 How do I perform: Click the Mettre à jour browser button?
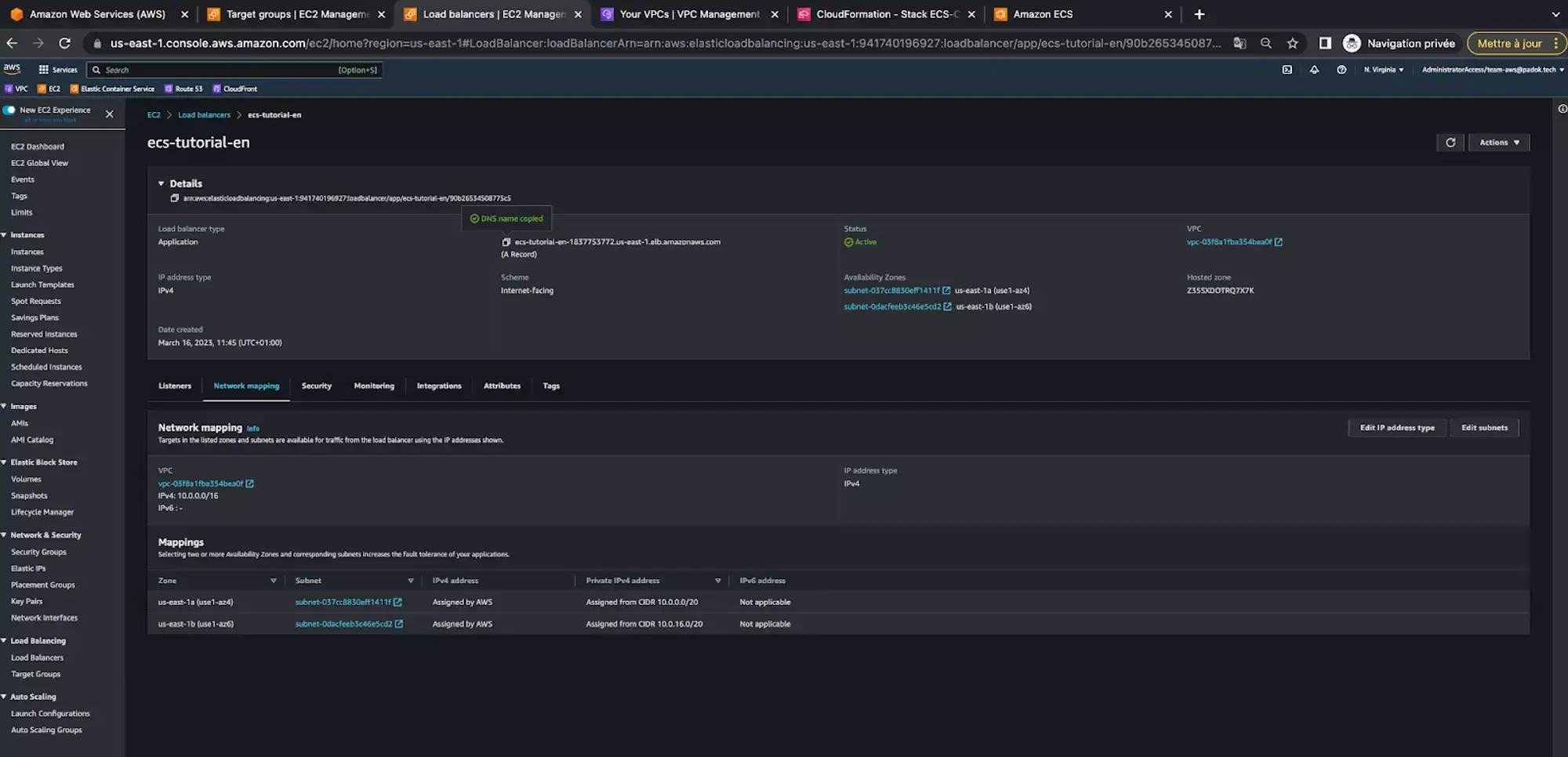point(1516,43)
